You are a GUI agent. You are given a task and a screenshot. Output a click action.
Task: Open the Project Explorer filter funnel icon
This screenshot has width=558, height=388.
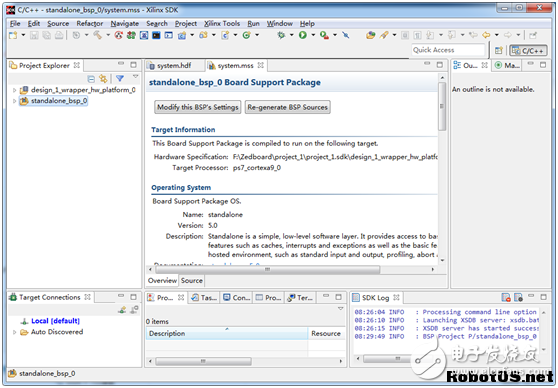coord(120,78)
